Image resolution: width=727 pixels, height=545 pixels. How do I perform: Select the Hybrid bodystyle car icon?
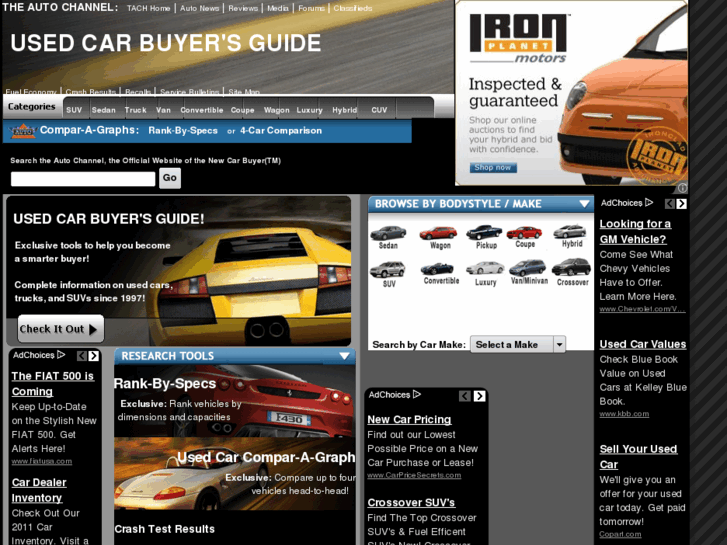570,231
